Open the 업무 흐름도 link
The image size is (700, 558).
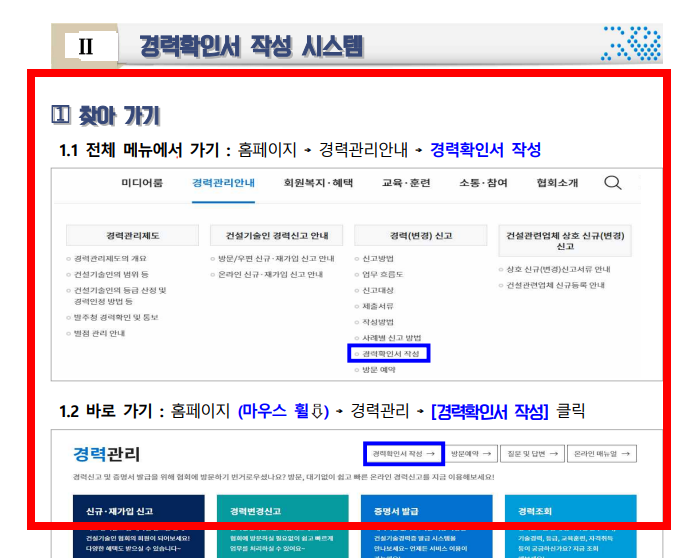[382, 274]
